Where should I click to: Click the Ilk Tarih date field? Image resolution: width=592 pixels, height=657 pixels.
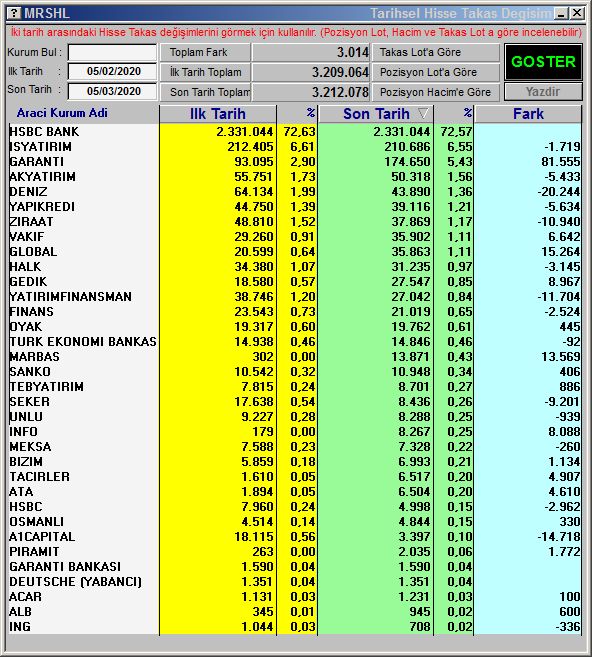coord(112,71)
